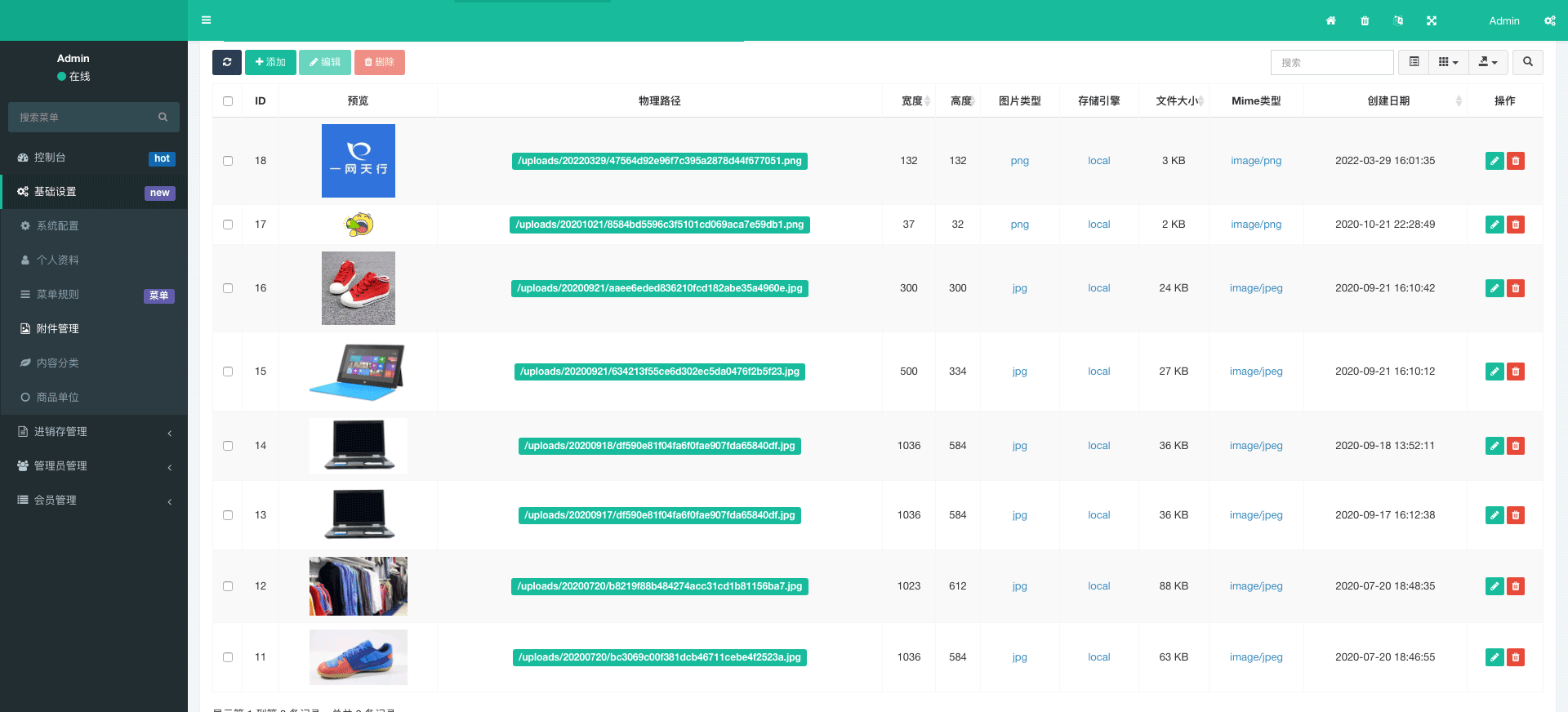
Task: Click the trash icon in top bar
Action: pyautogui.click(x=1365, y=20)
